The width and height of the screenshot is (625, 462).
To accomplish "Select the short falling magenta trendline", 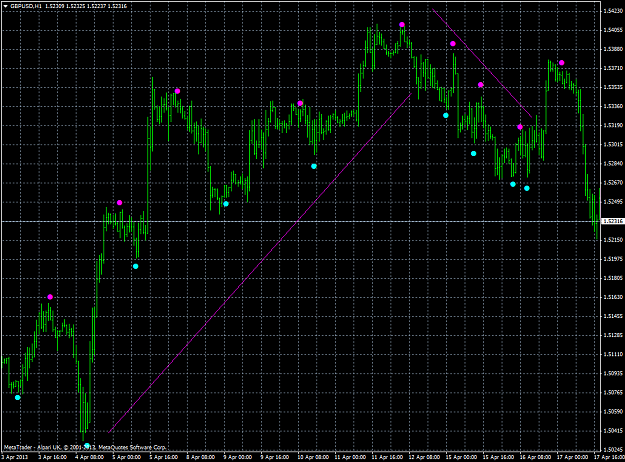I will click(482, 63).
